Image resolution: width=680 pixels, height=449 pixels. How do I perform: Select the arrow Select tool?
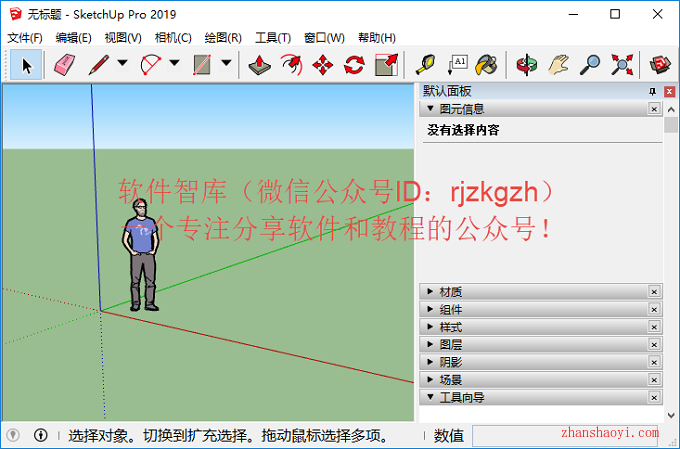(26, 65)
